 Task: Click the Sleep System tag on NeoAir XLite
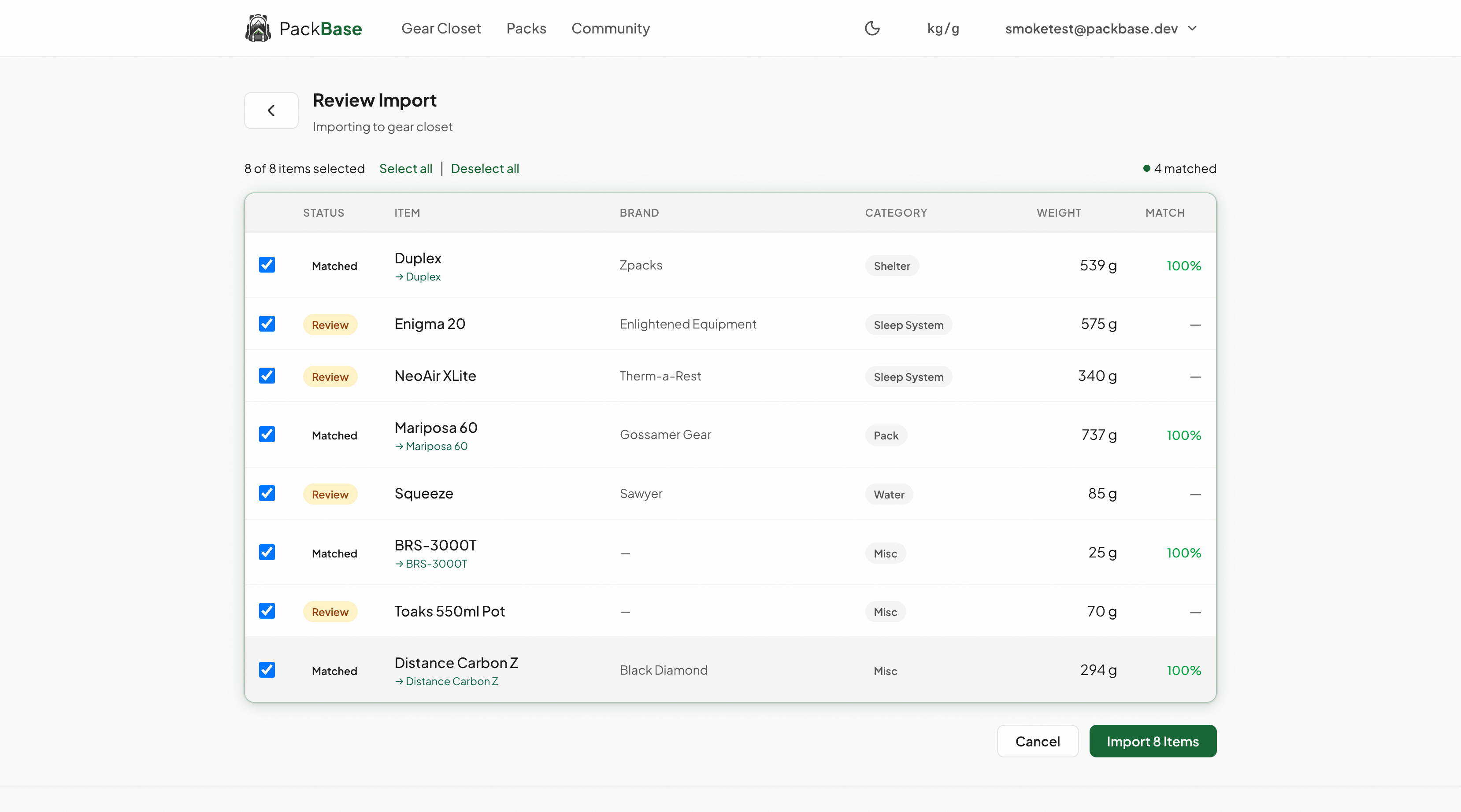[908, 377]
